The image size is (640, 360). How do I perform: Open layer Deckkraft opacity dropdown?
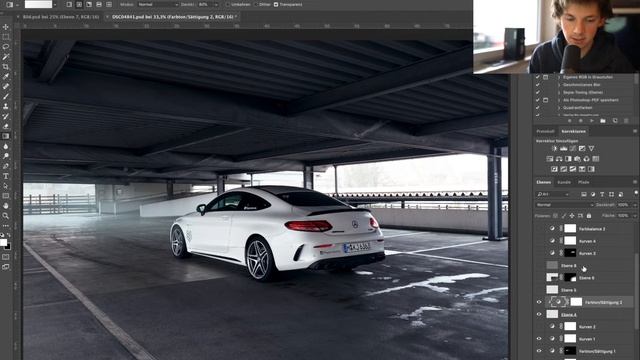(x=635, y=204)
